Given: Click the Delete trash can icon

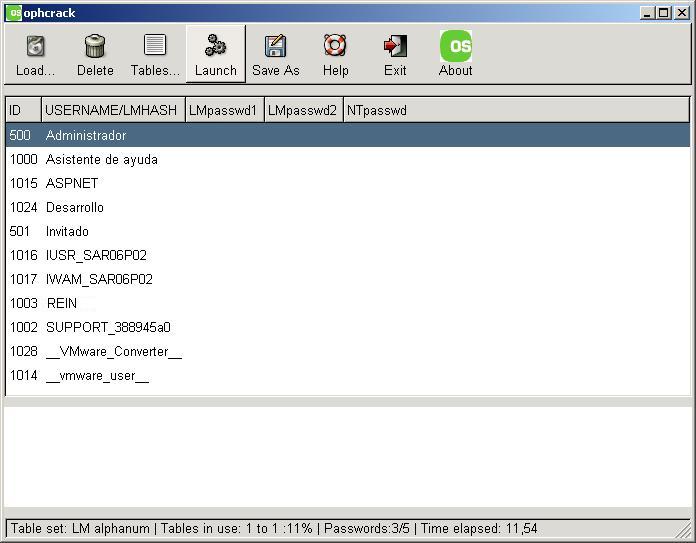Looking at the screenshot, I should (95, 46).
